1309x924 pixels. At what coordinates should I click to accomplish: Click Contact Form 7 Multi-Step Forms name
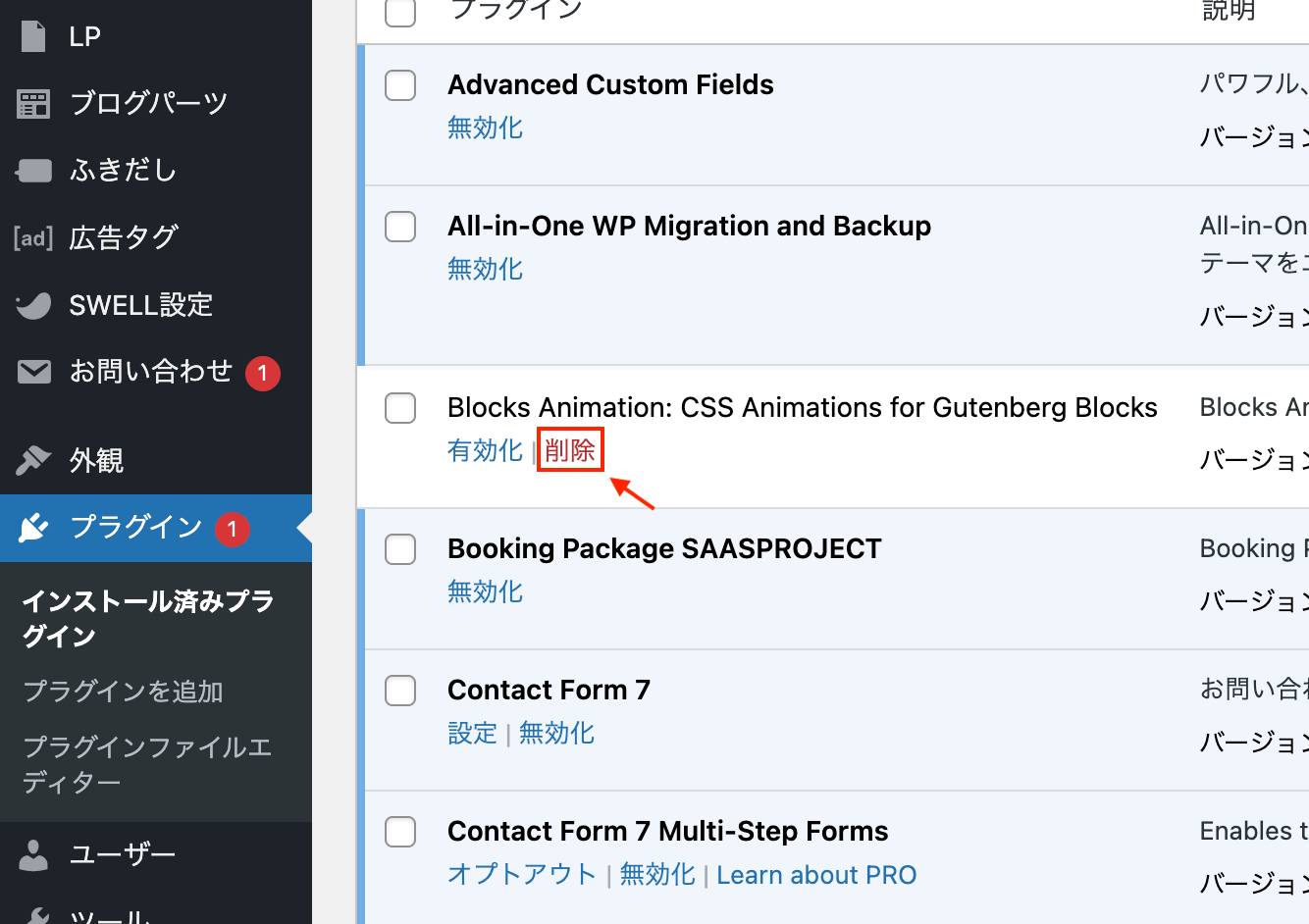(667, 832)
